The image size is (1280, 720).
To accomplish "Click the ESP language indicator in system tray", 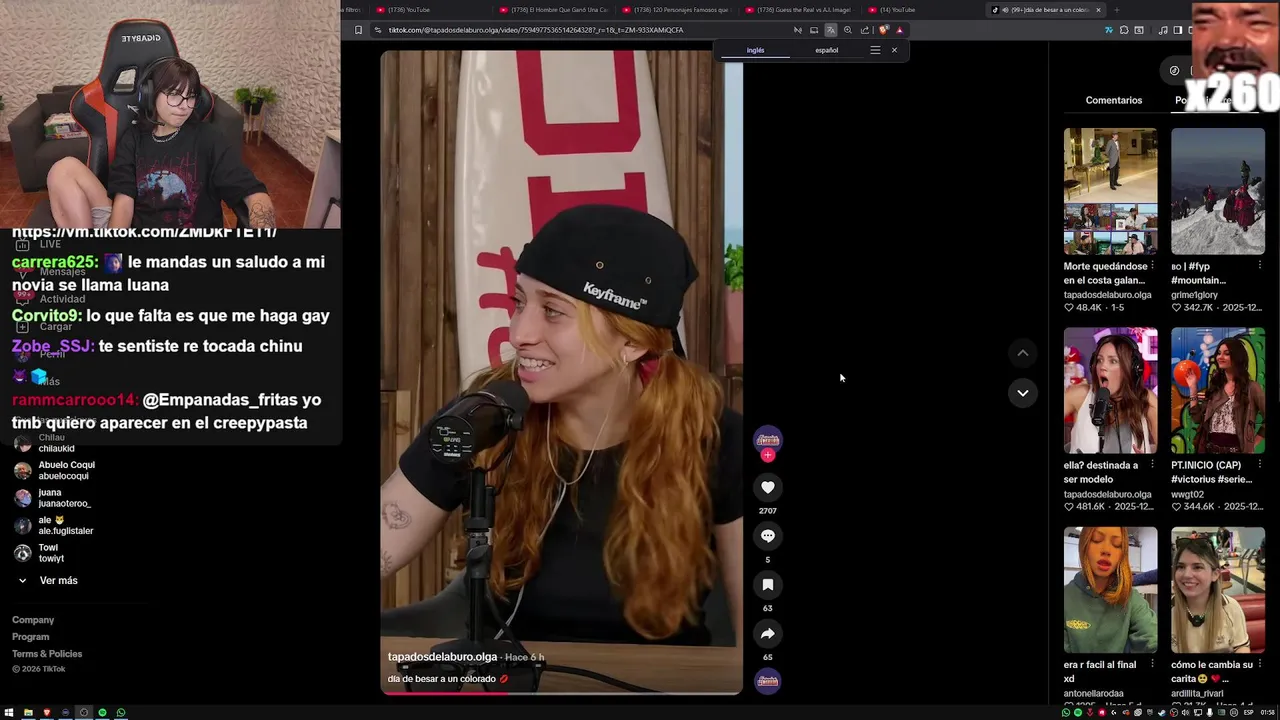I will [x=1249, y=713].
